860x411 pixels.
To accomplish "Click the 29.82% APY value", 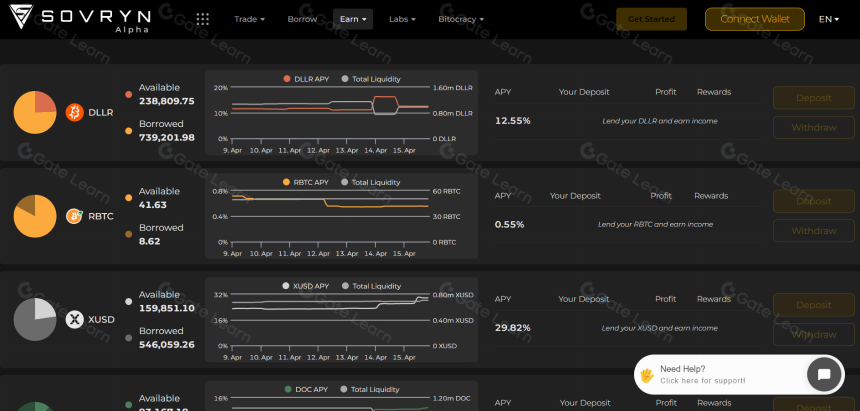I will pyautogui.click(x=512, y=328).
